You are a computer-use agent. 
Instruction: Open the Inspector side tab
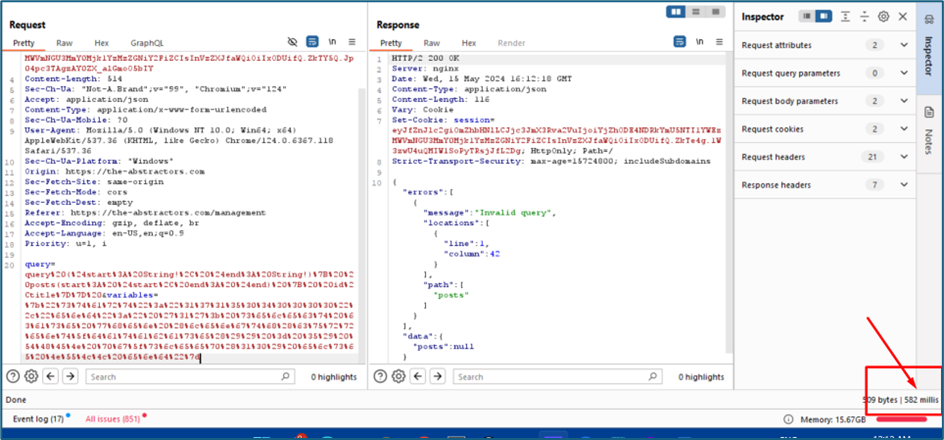(x=929, y=46)
